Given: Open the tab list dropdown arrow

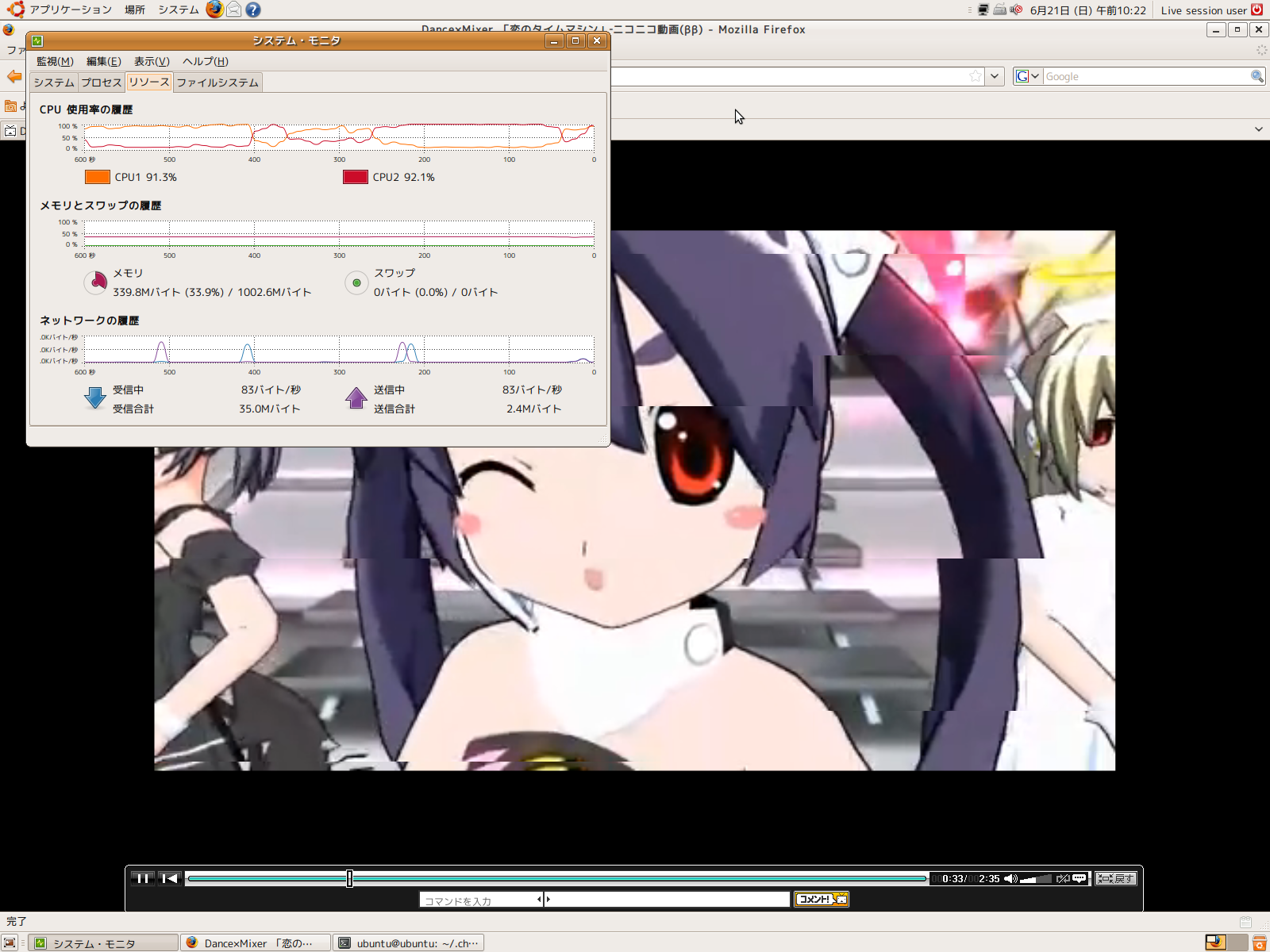Looking at the screenshot, I should tap(1259, 129).
